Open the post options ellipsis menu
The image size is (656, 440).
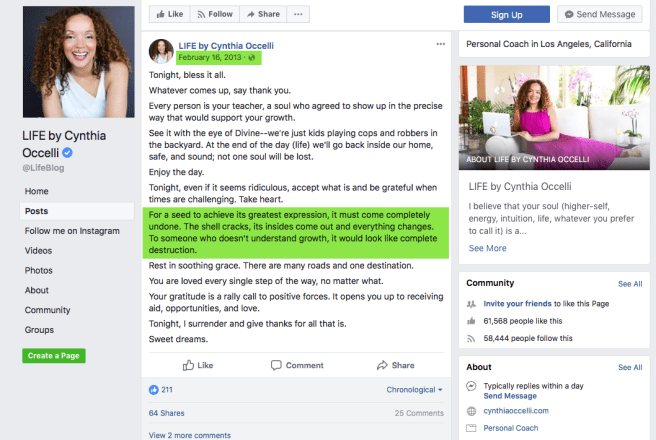click(x=441, y=44)
